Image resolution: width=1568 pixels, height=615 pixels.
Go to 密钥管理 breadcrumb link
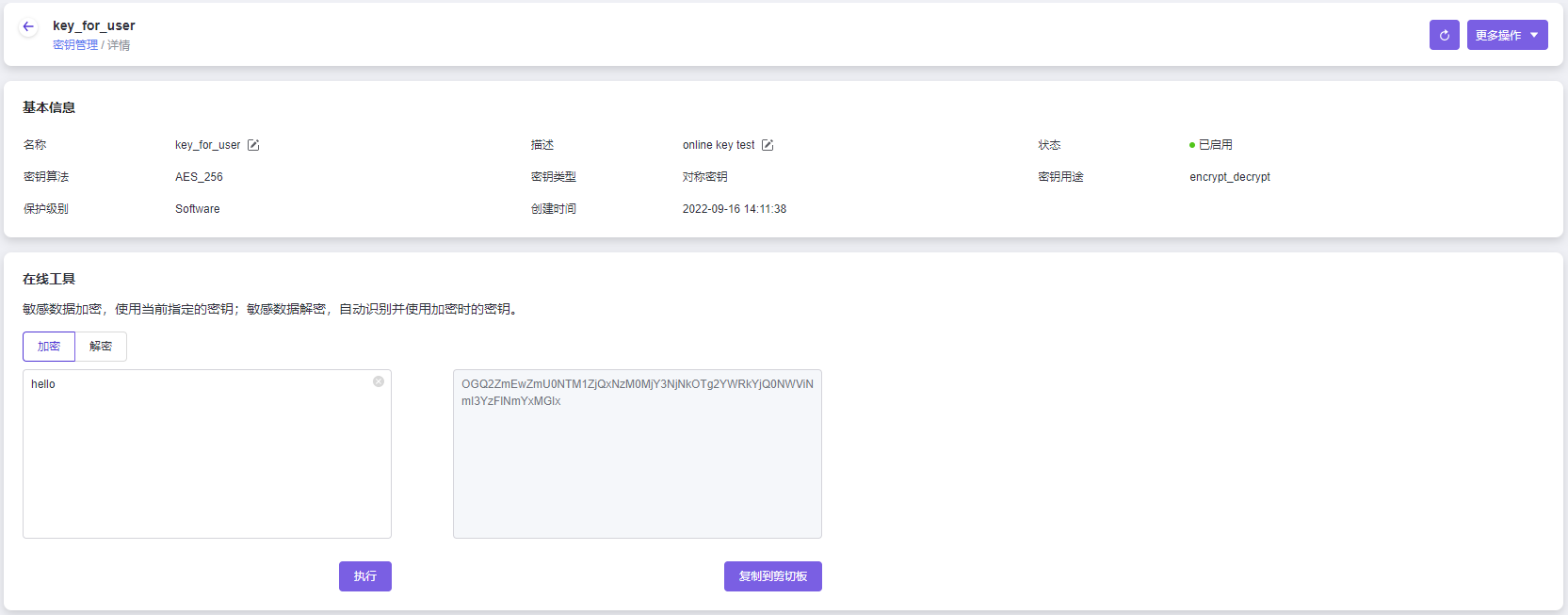75,45
